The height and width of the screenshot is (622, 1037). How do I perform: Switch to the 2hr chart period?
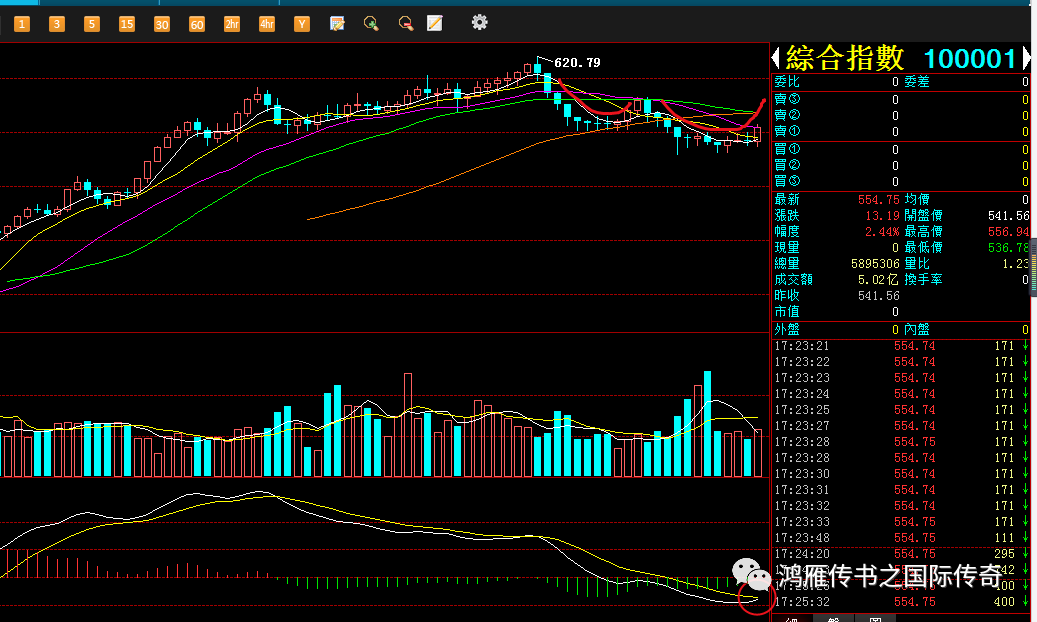click(232, 24)
